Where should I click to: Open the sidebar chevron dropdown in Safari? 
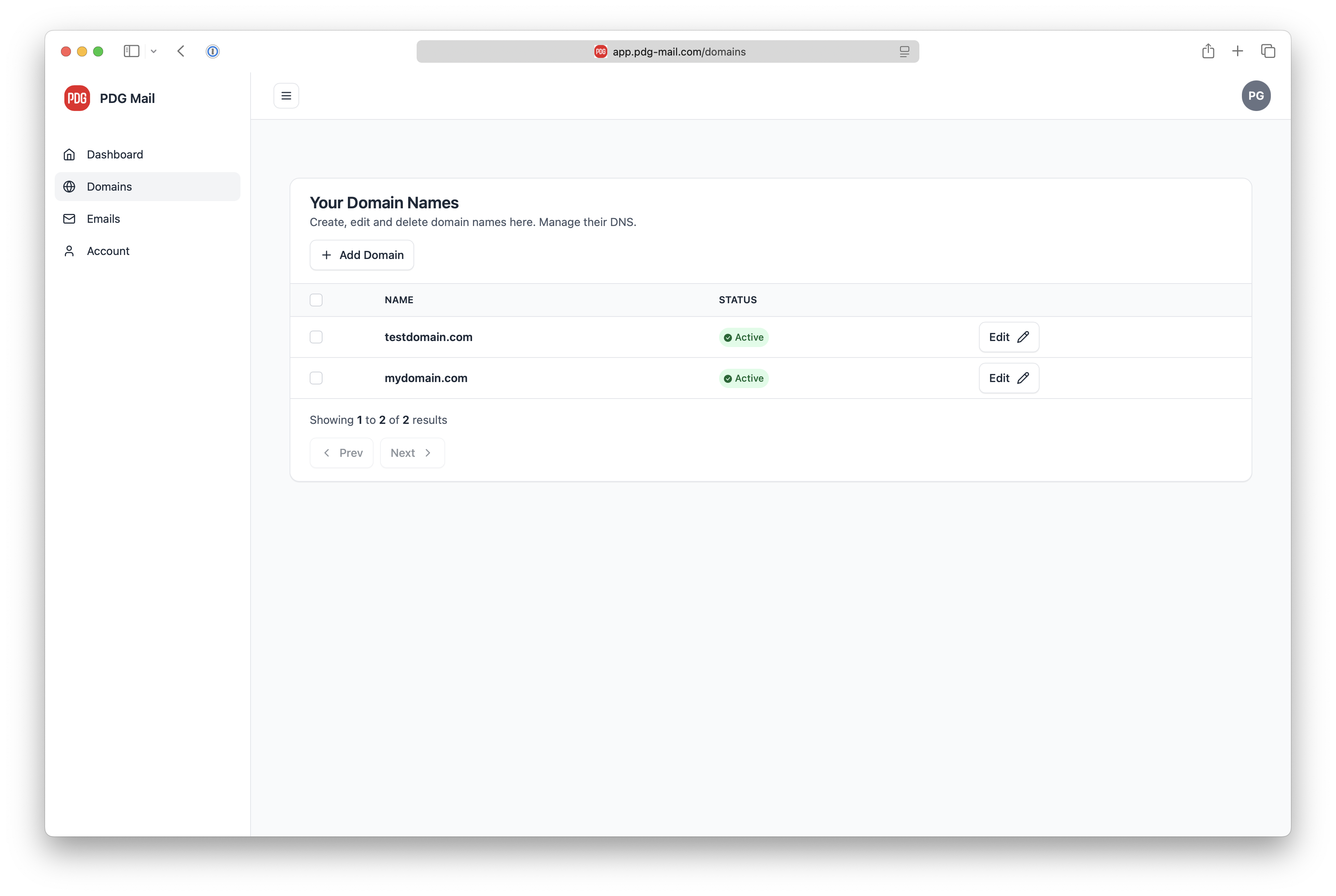tap(153, 51)
